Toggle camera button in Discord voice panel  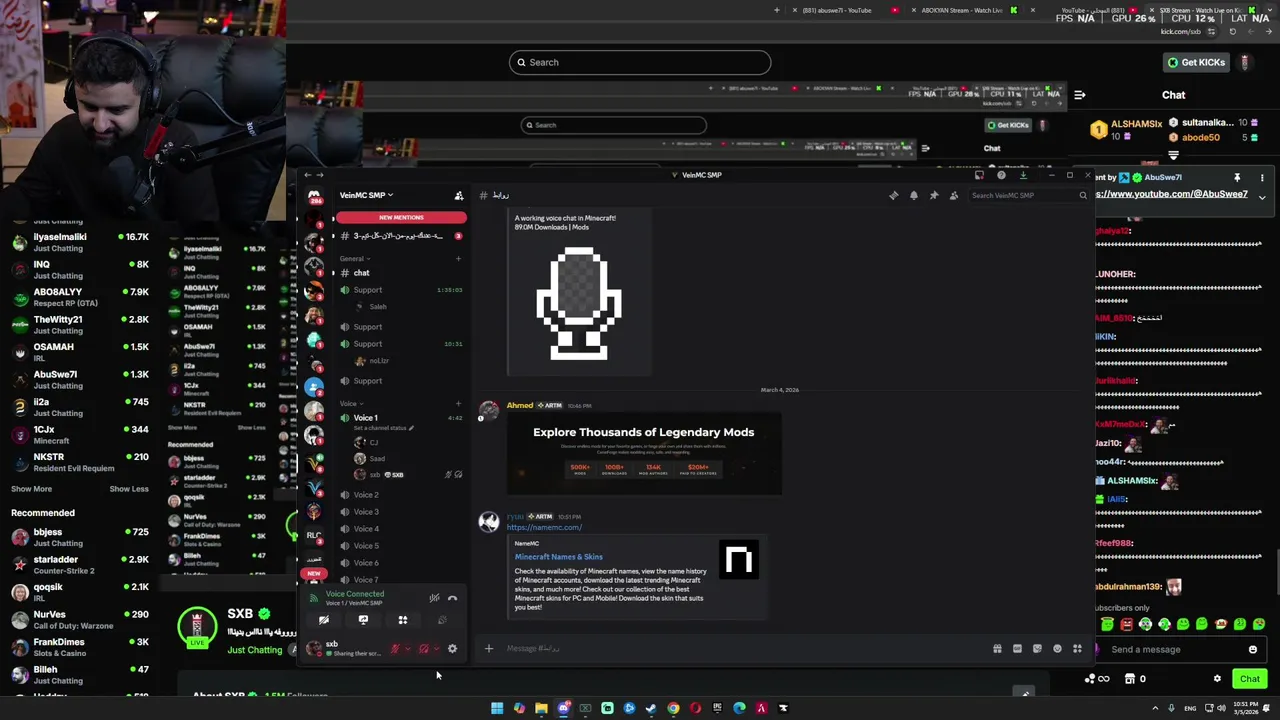[x=324, y=620]
